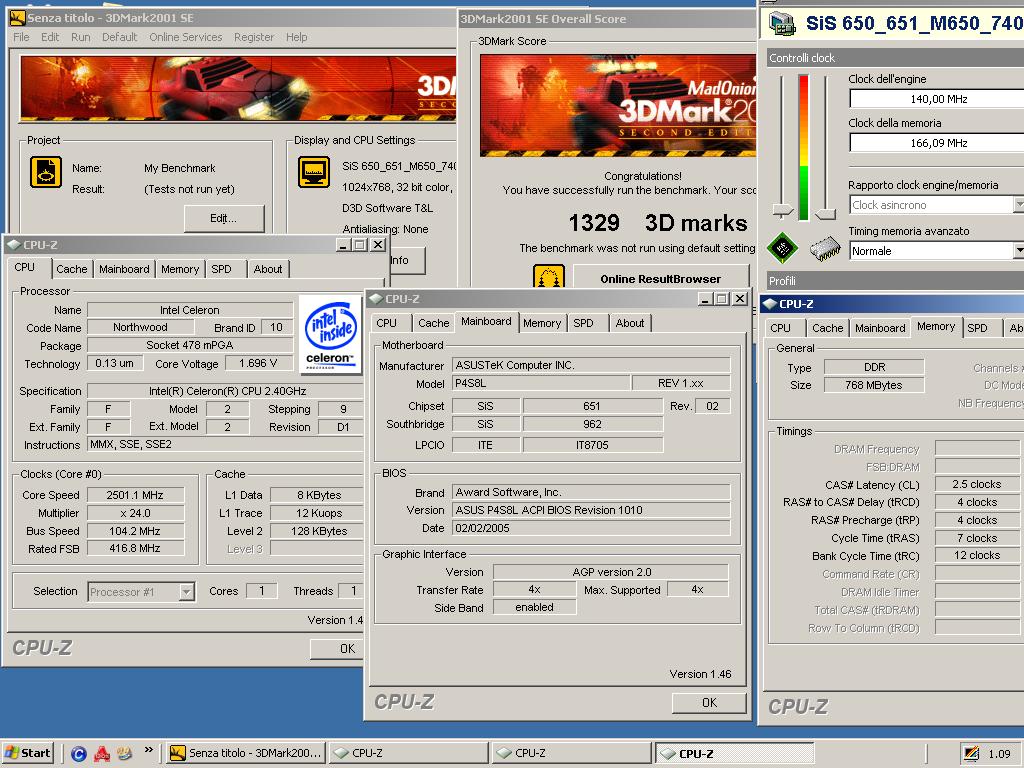Open the Help menu in 3DMark
Screen dimensions: 1024x768
[x=296, y=37]
